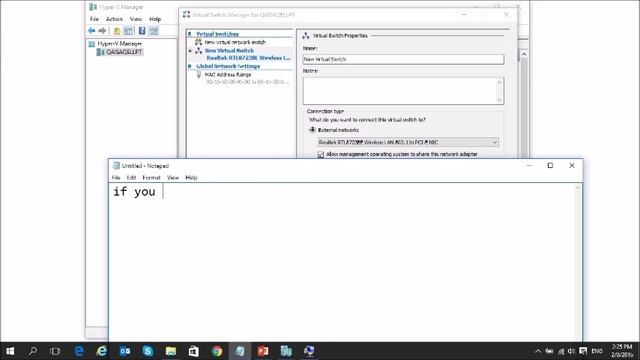The height and width of the screenshot is (360, 640).
Task: Open File menu in Notepad
Action: coord(116,178)
